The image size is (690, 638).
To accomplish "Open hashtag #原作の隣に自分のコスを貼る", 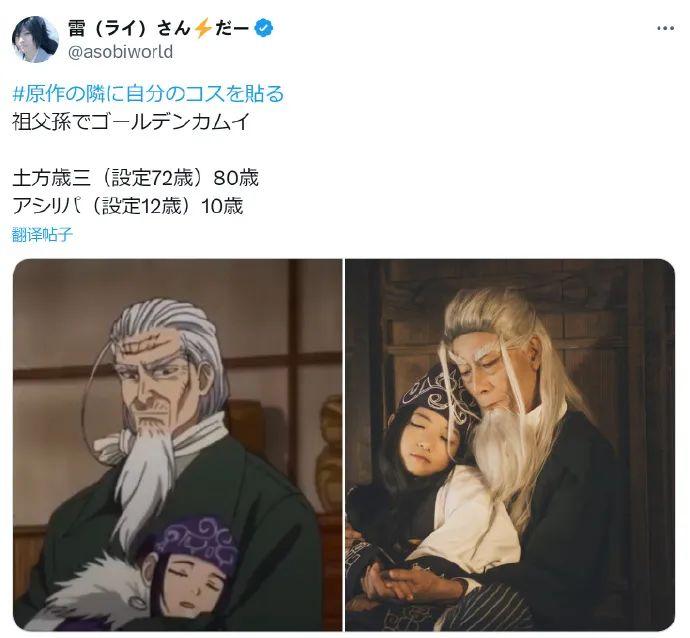I will 148,94.
